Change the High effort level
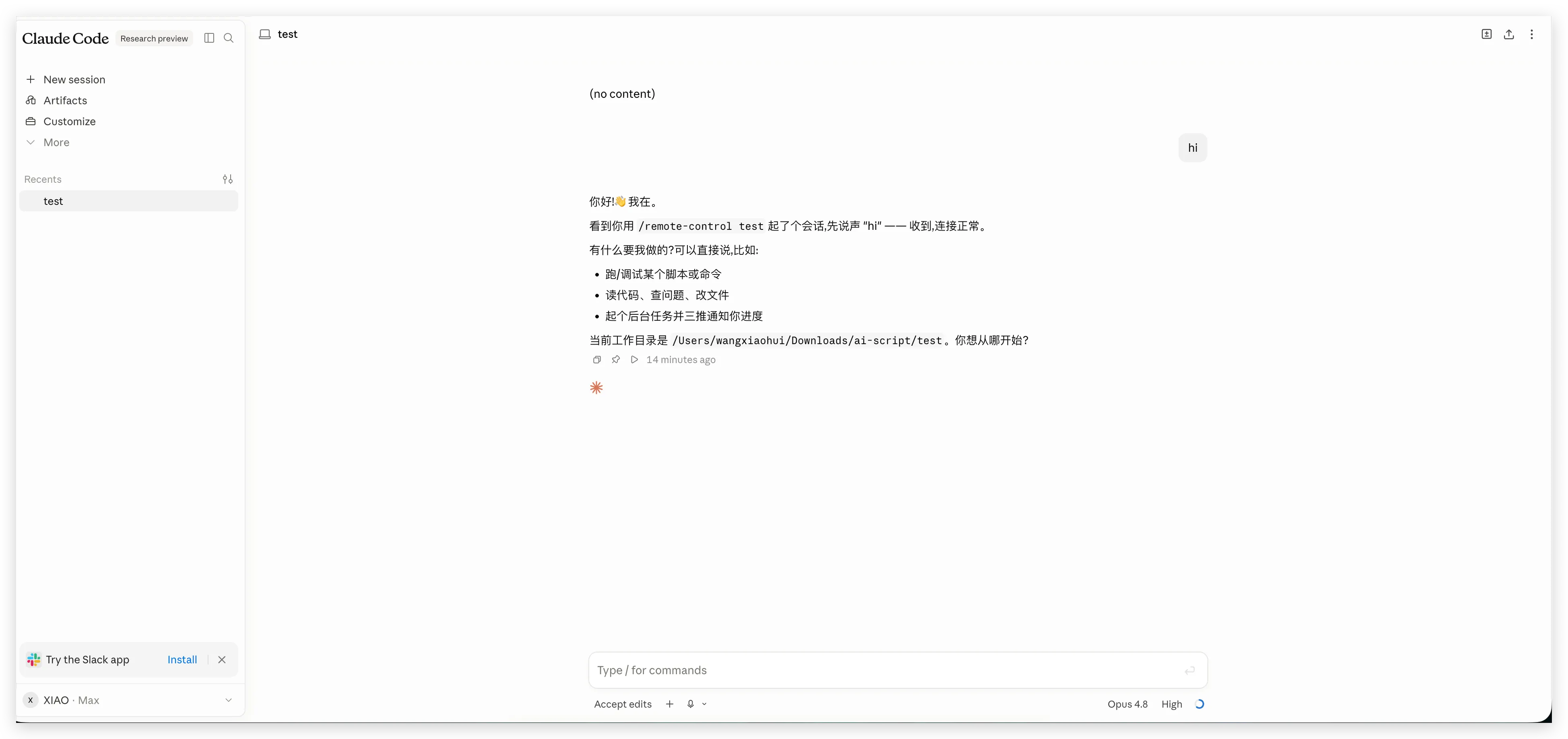Image resolution: width=1568 pixels, height=739 pixels. point(1171,704)
